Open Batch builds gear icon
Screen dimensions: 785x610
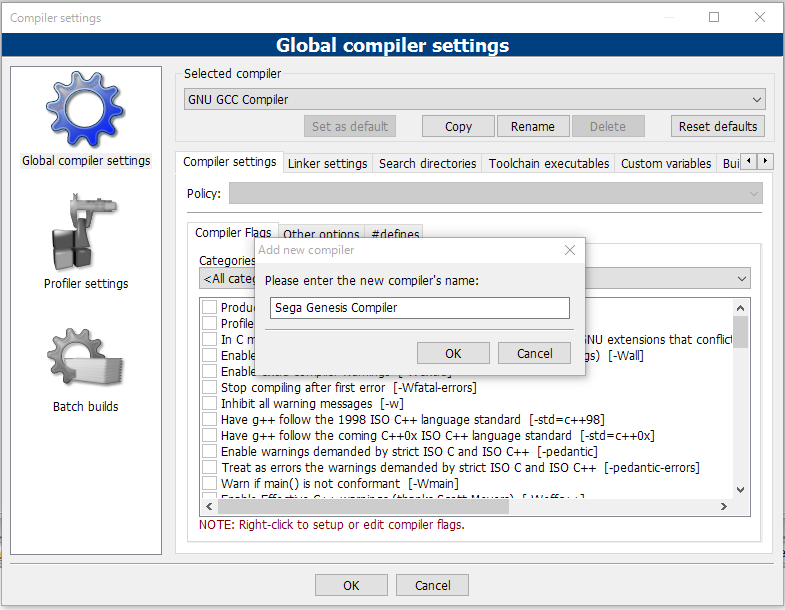[86, 359]
